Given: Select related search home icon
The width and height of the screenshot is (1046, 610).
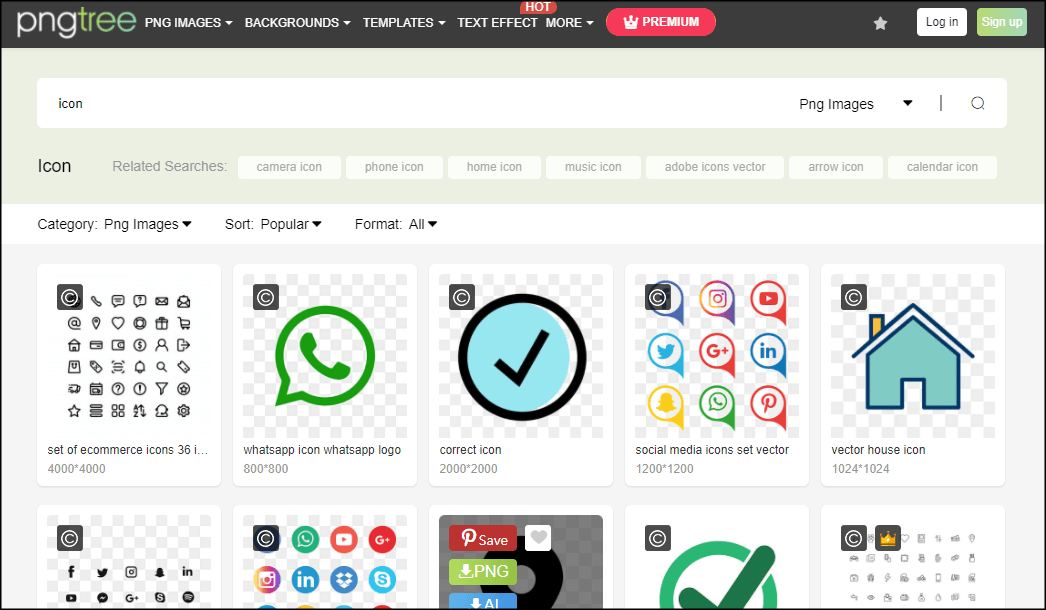Looking at the screenshot, I should click(x=494, y=167).
